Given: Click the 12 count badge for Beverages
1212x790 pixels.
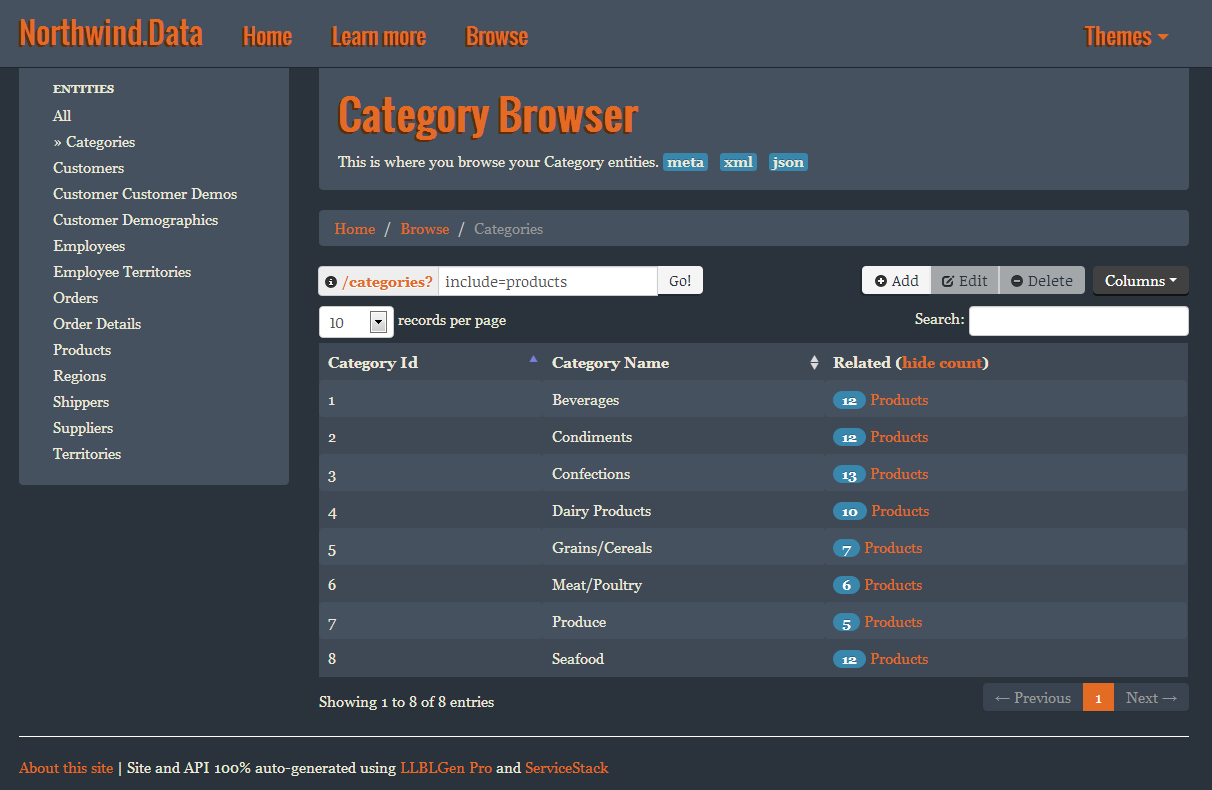Looking at the screenshot, I should tap(849, 401).
